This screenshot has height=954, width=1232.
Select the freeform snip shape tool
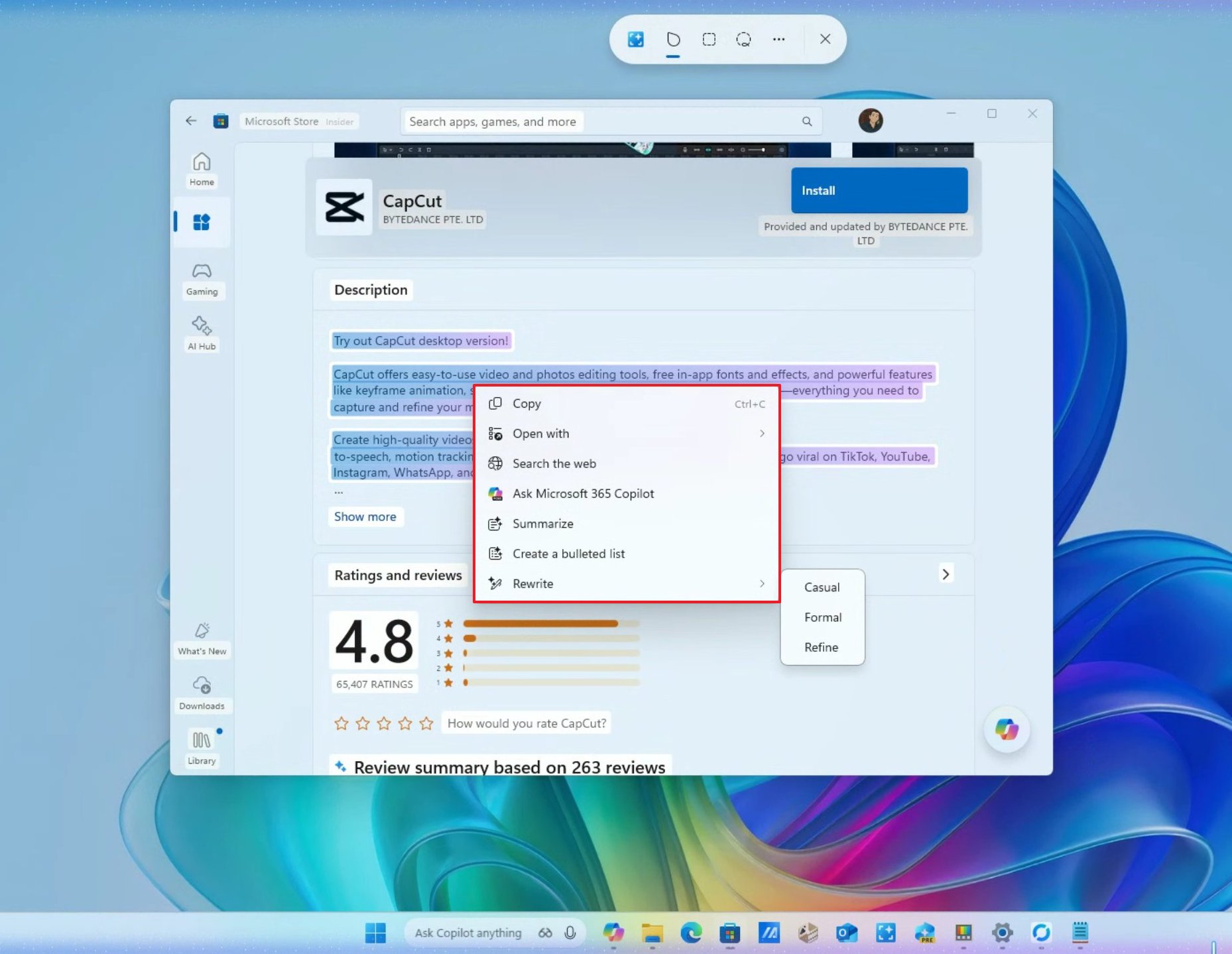[672, 39]
